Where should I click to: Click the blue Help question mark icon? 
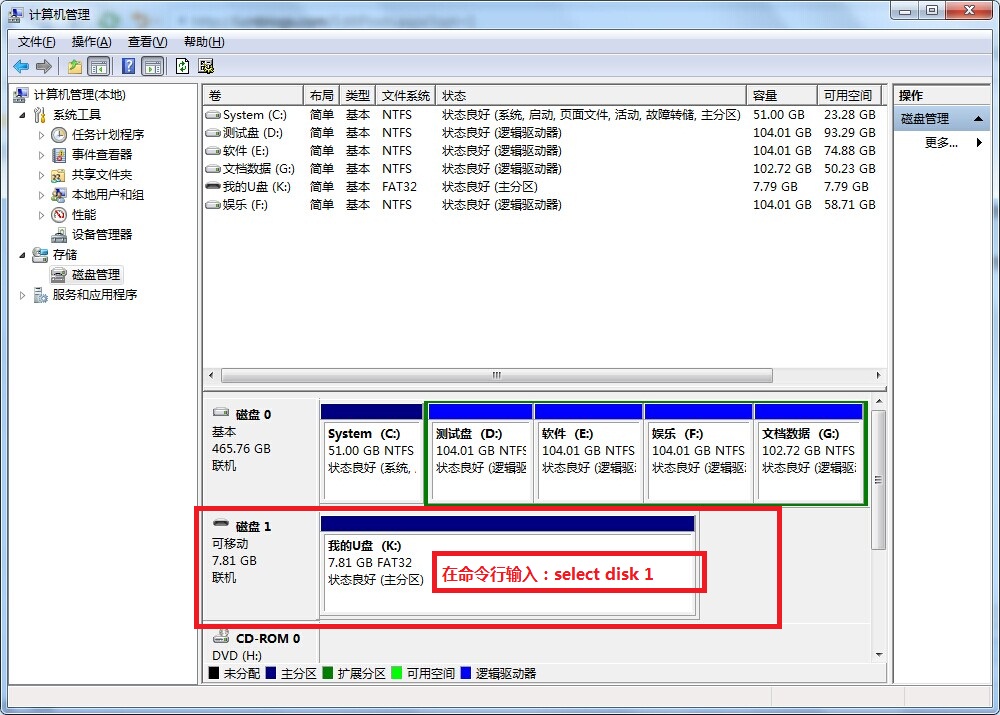128,66
